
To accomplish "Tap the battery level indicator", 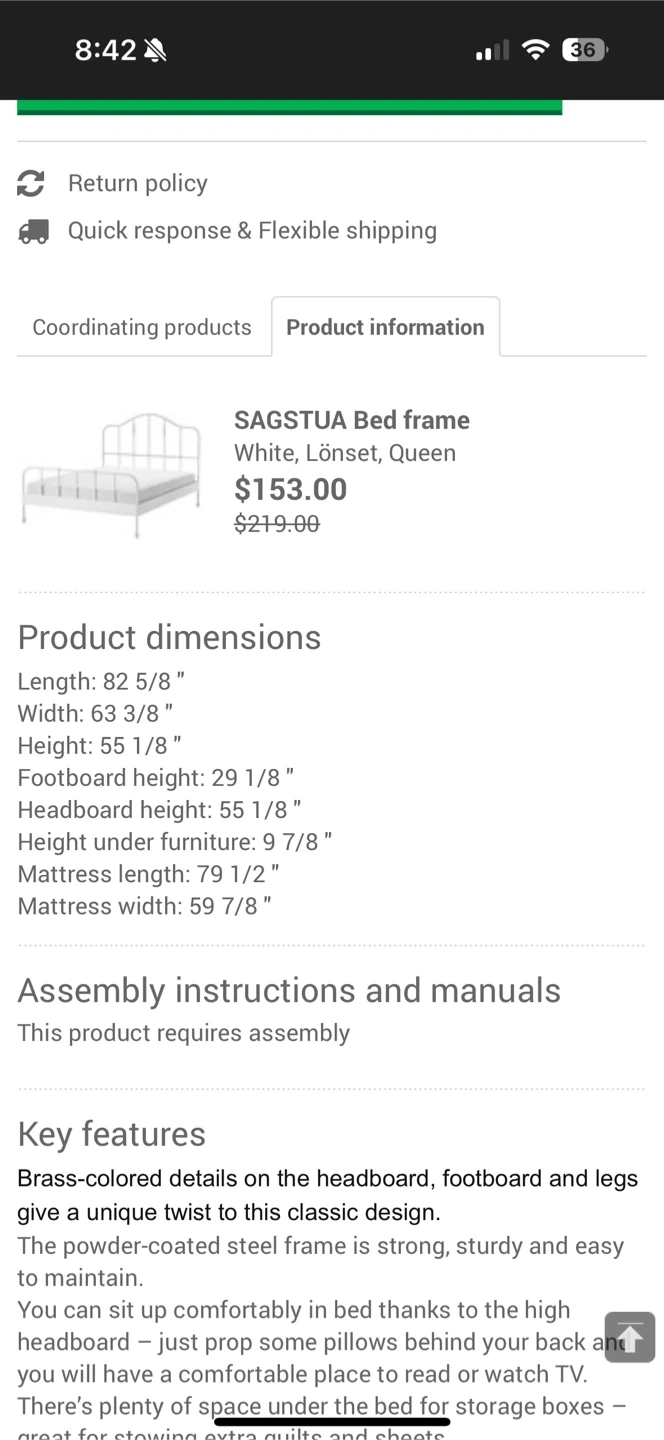I will click(x=585, y=50).
